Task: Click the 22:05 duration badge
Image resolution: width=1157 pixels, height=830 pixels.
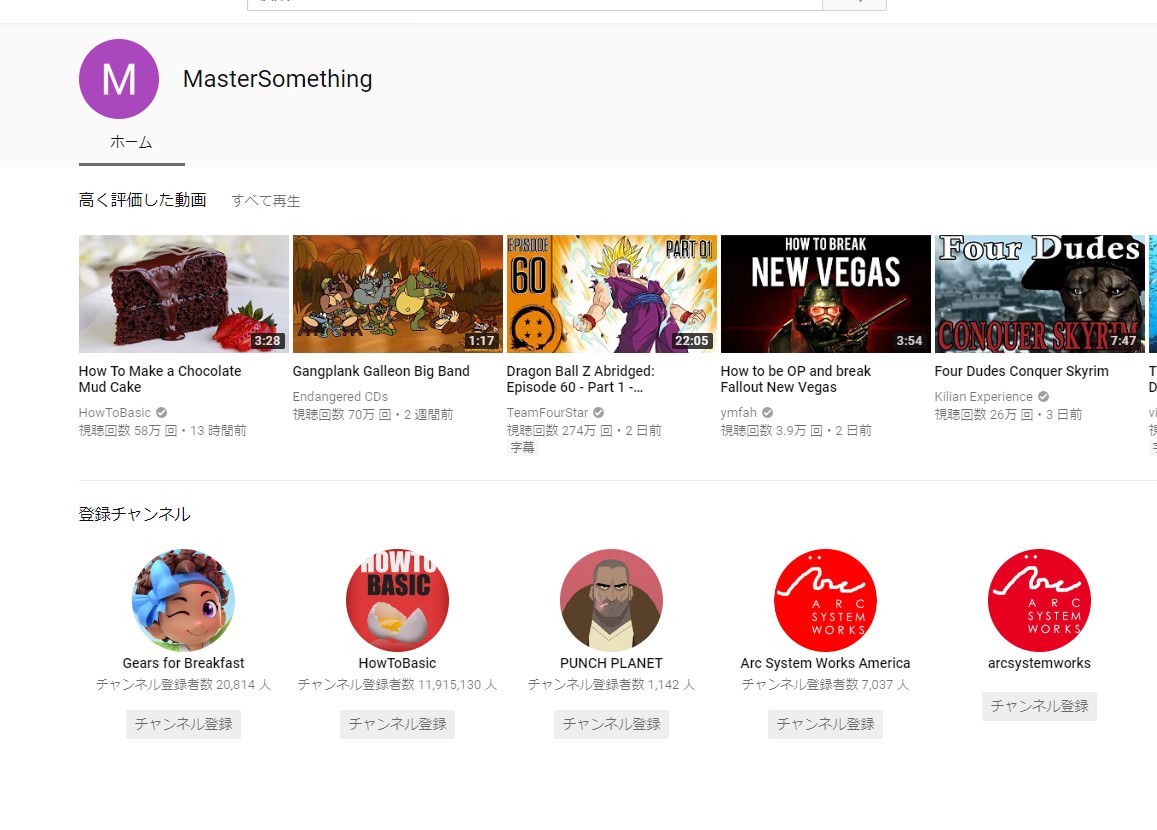Action: point(691,341)
